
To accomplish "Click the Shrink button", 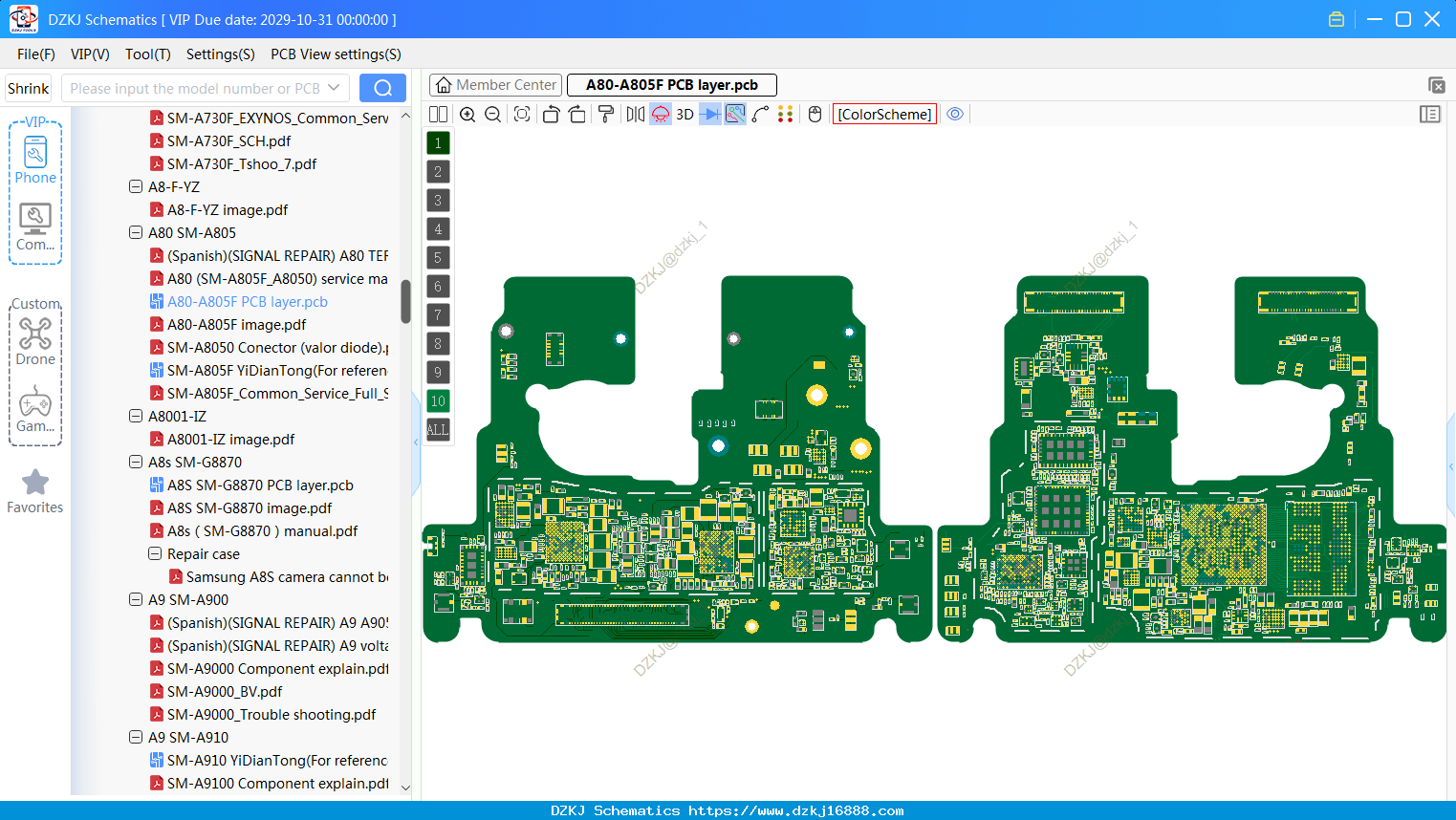I will coord(29,89).
